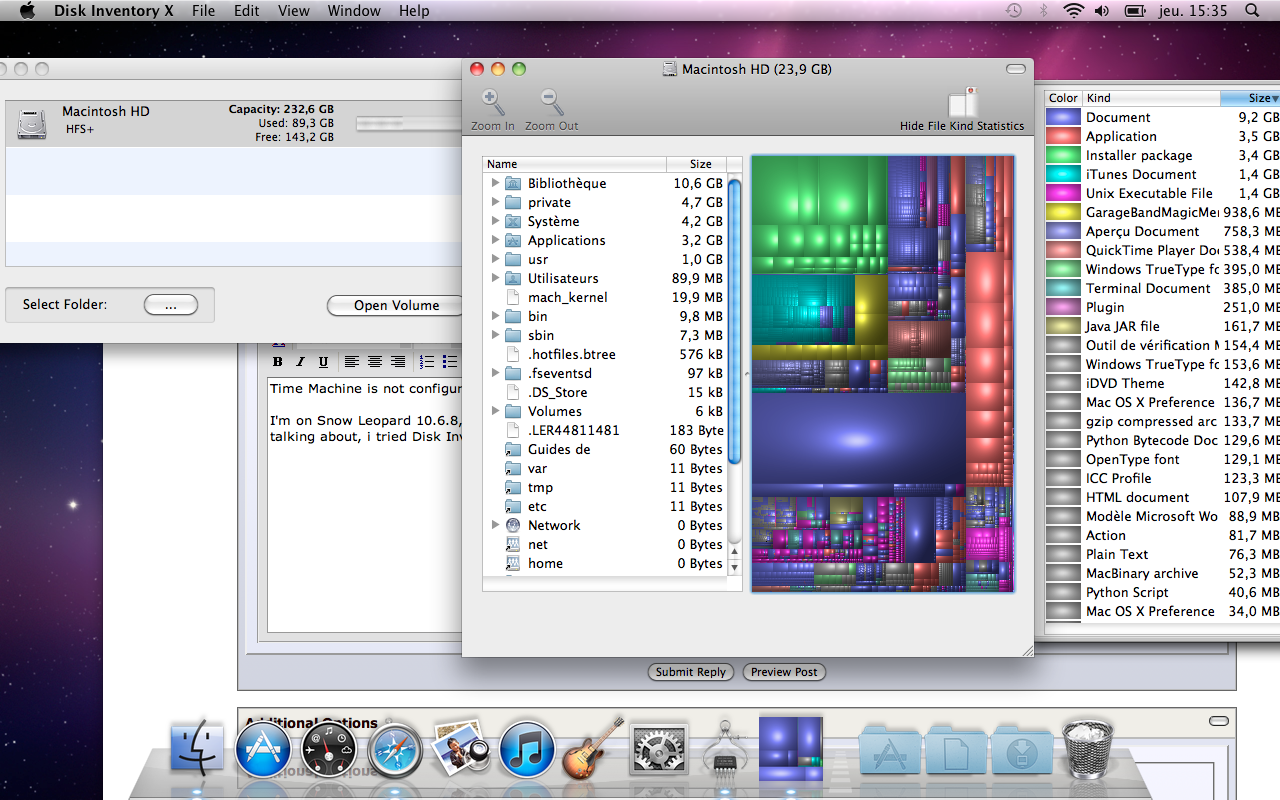Screen dimensions: 1280x800
Task: Click large blue block in treemap
Action: [x=857, y=437]
